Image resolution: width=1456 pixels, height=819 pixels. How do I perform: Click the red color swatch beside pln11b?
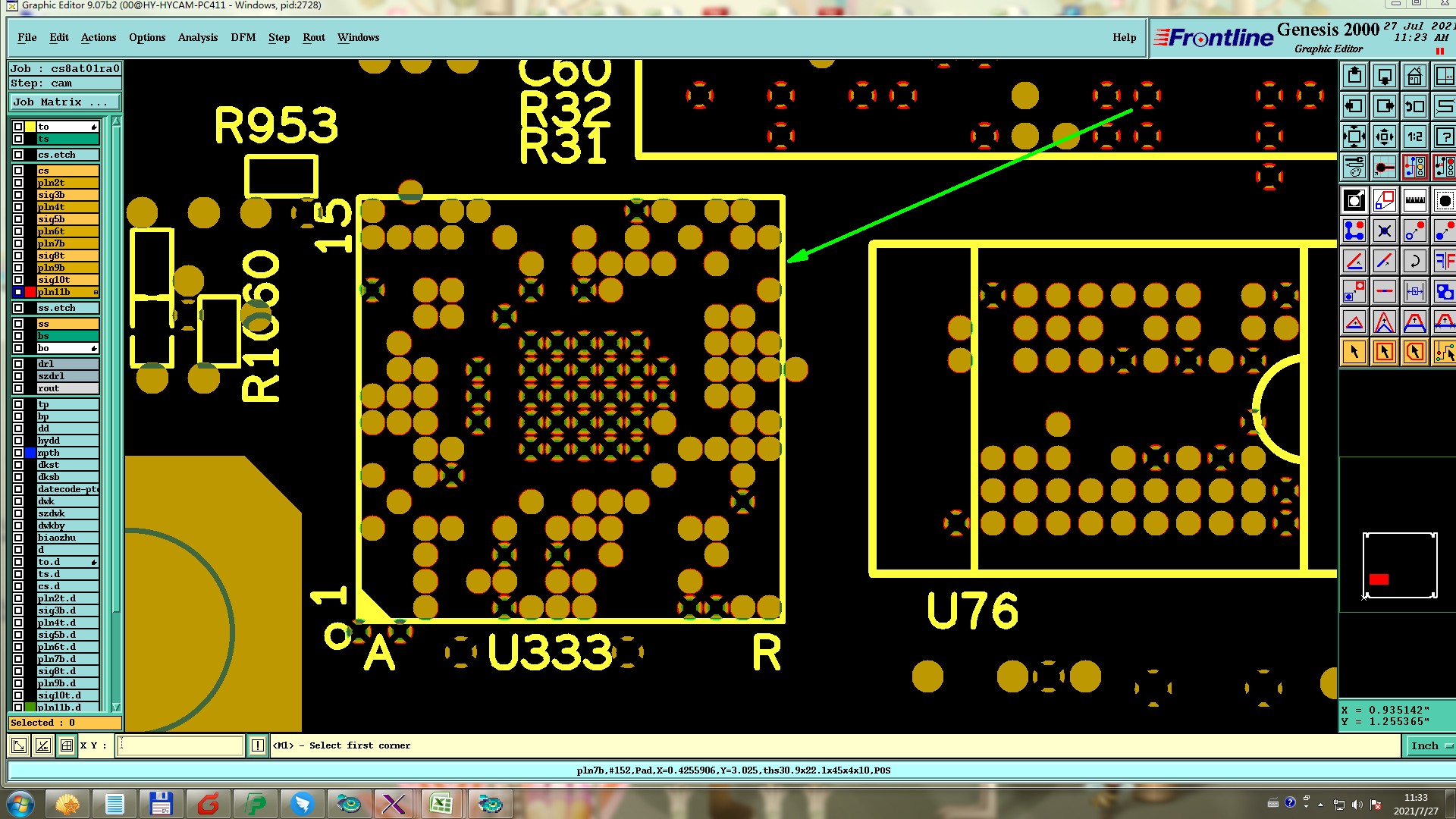[30, 292]
